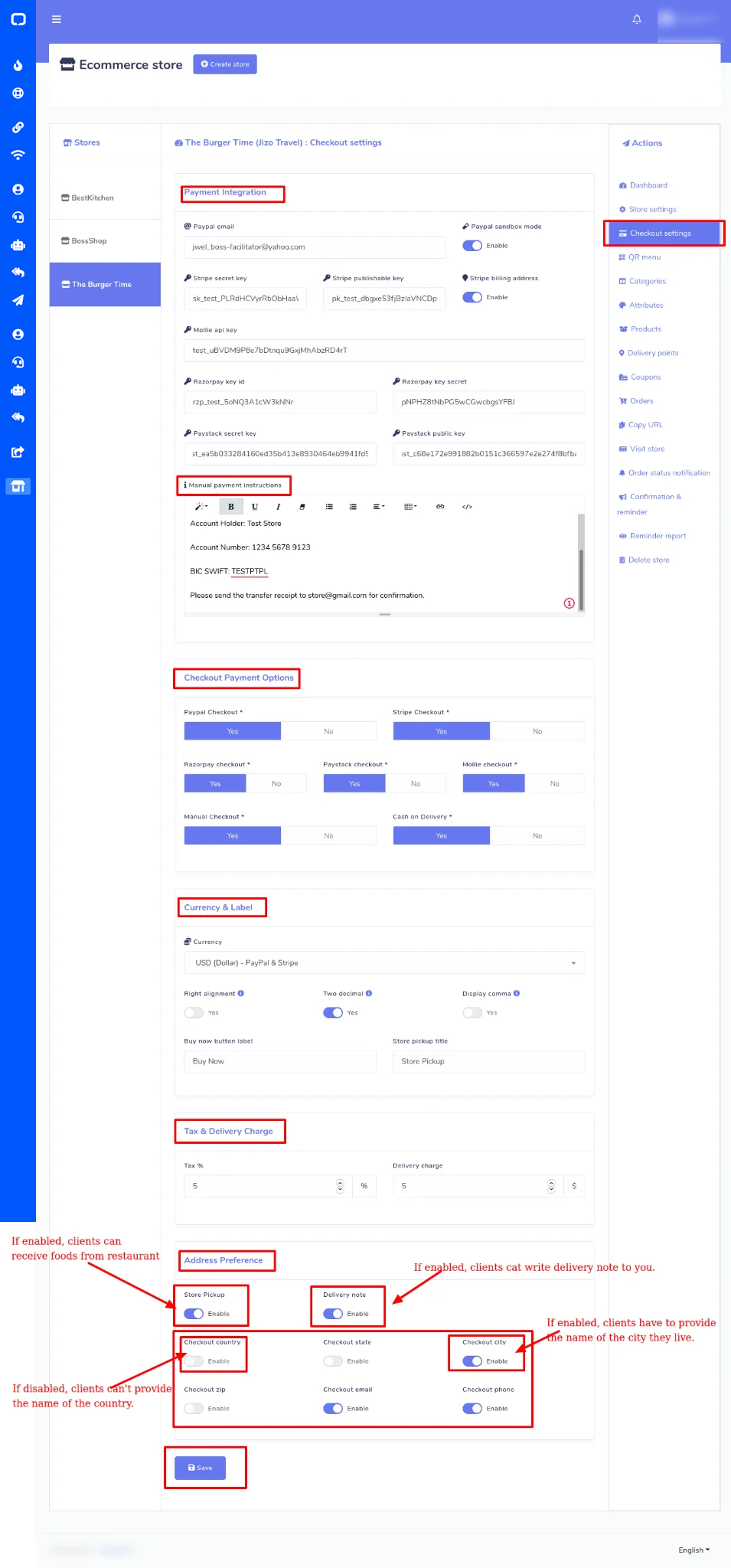Open the paragraph alignment dropdown in editor
Screen dimensions: 731x1568
tap(379, 507)
